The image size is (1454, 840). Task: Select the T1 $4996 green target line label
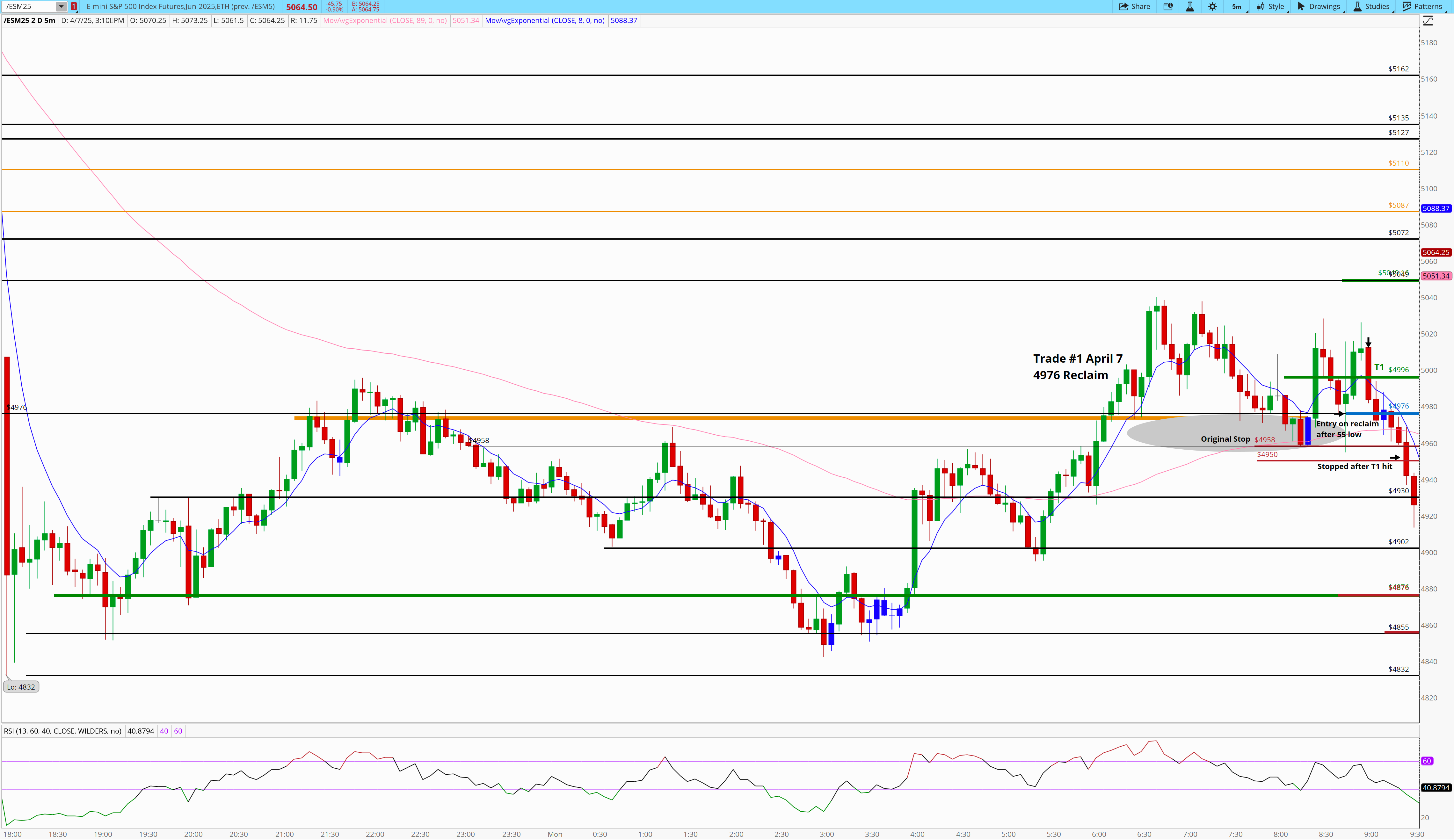click(x=1398, y=369)
